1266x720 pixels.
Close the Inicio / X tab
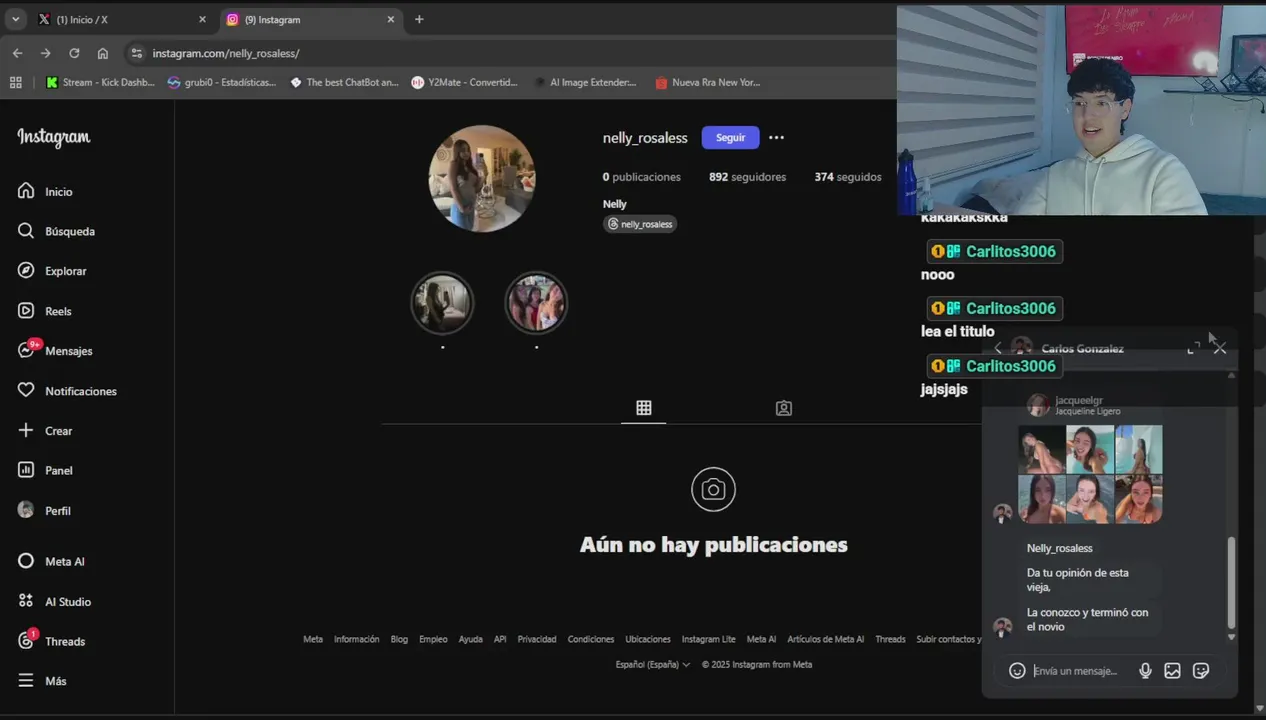tap(202, 19)
